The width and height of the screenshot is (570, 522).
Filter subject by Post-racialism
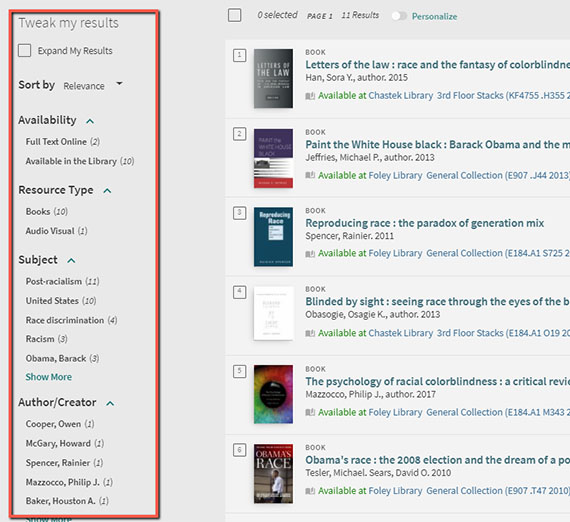click(62, 281)
